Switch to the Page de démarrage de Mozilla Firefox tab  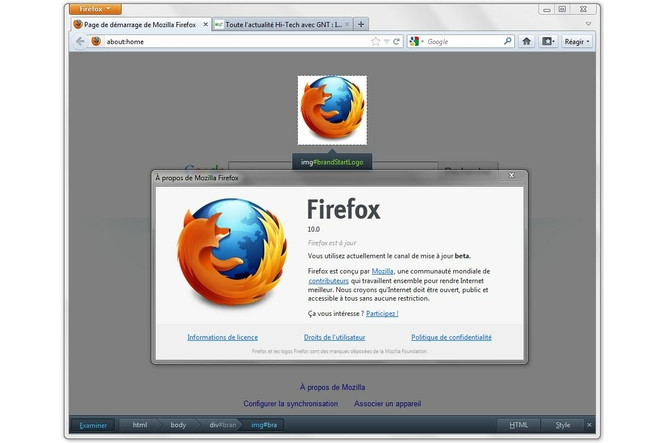coord(141,25)
